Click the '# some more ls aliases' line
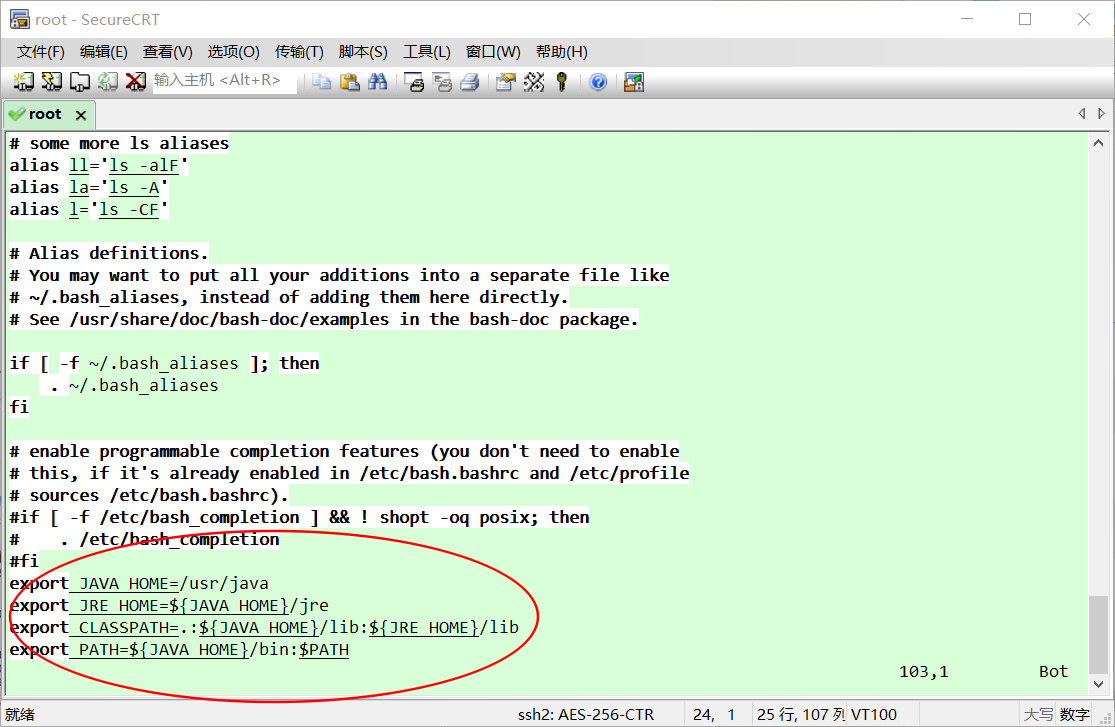Image resolution: width=1115 pixels, height=727 pixels. [119, 144]
